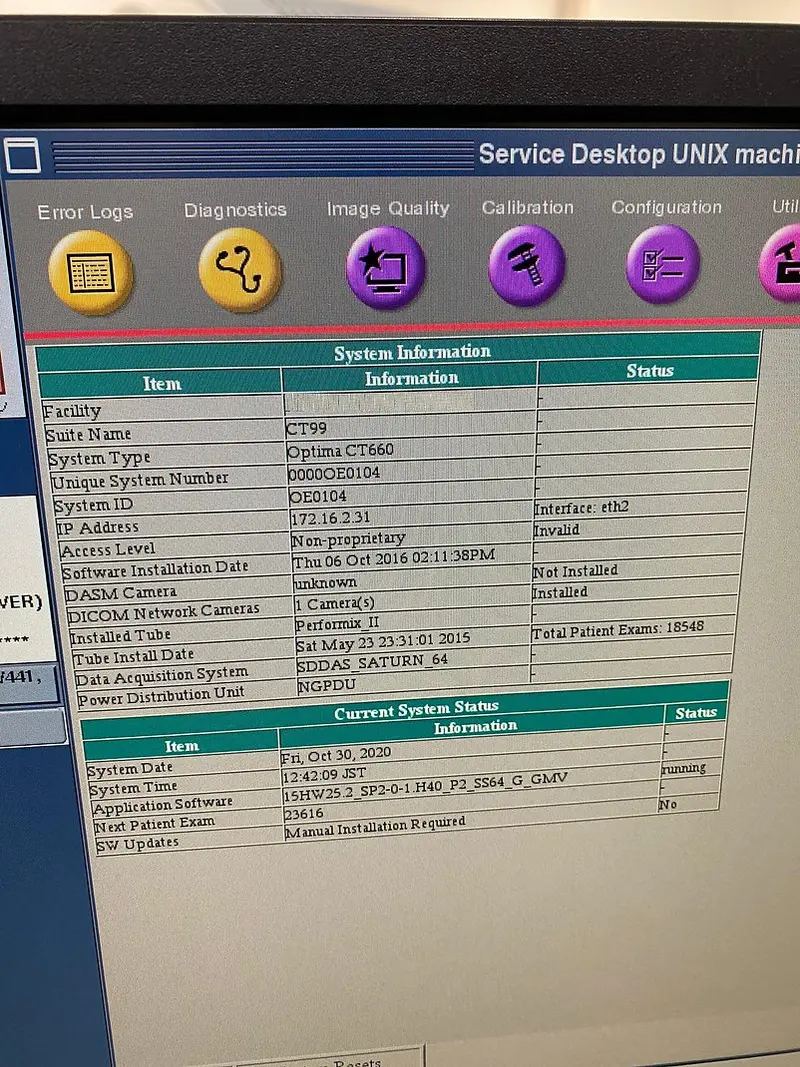Click the Invalid status for Access Level

556,529
